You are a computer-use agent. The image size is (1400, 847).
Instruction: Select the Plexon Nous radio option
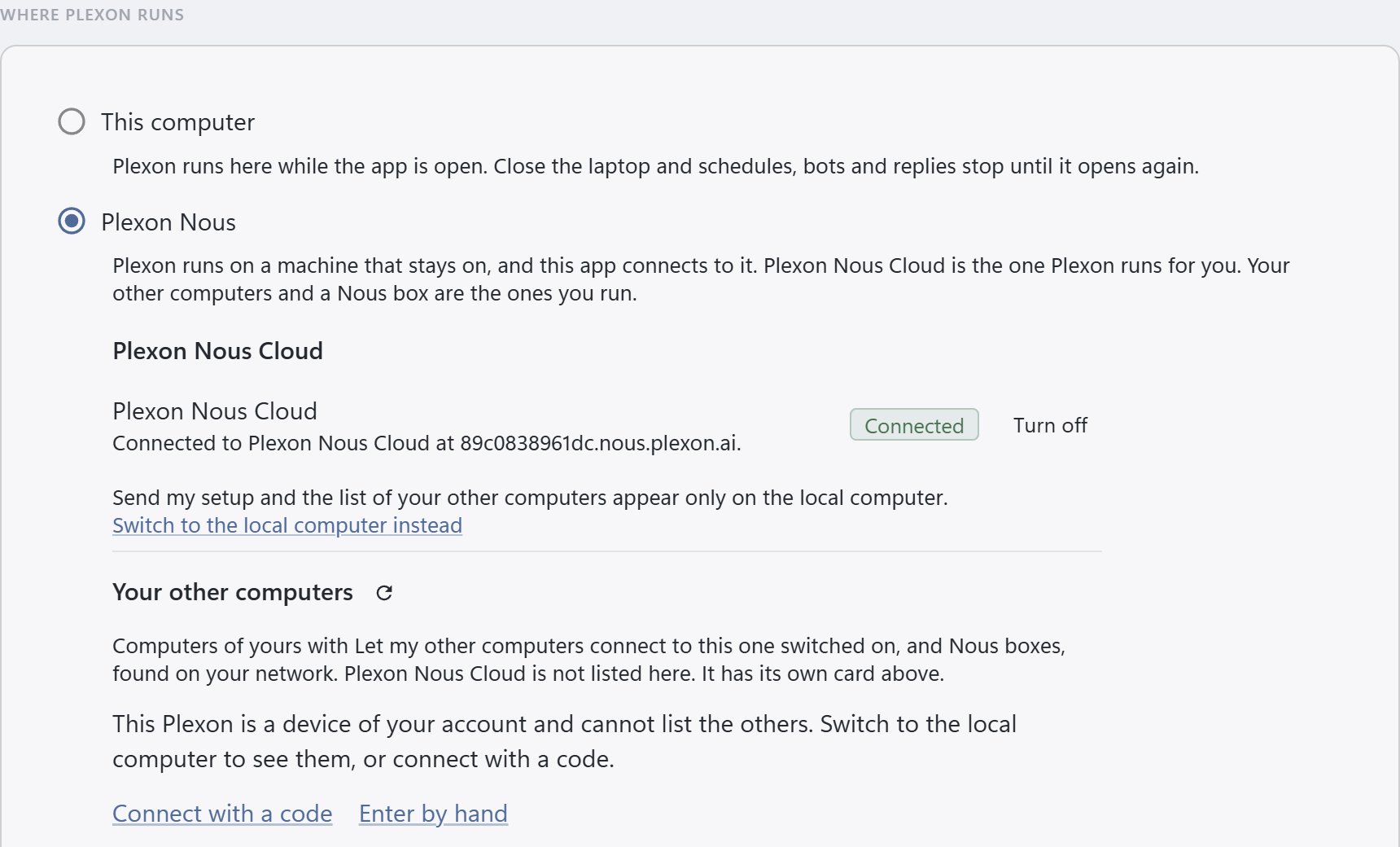pos(72,222)
